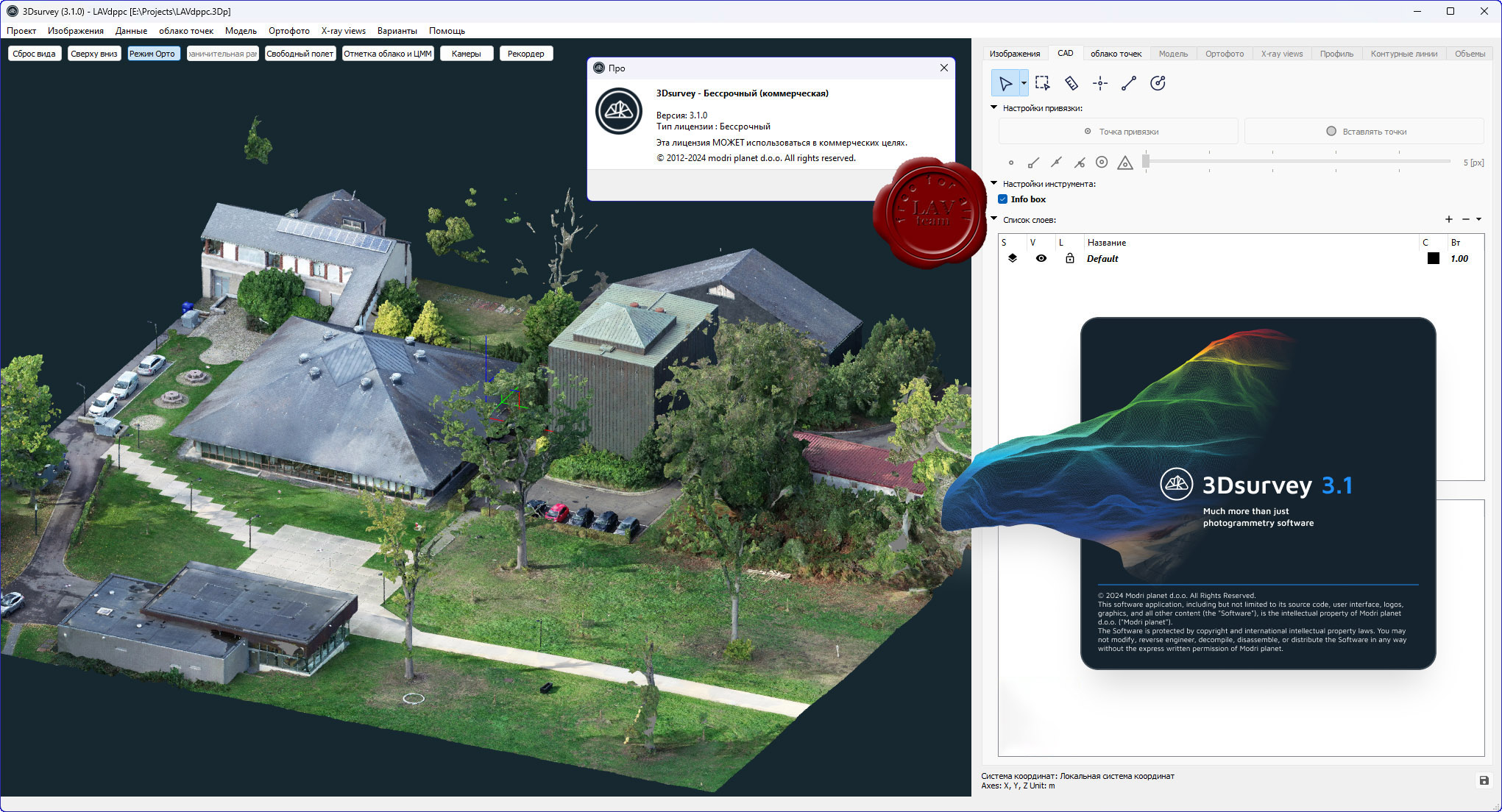
Task: Click the Свободный полет button
Action: coord(300,54)
